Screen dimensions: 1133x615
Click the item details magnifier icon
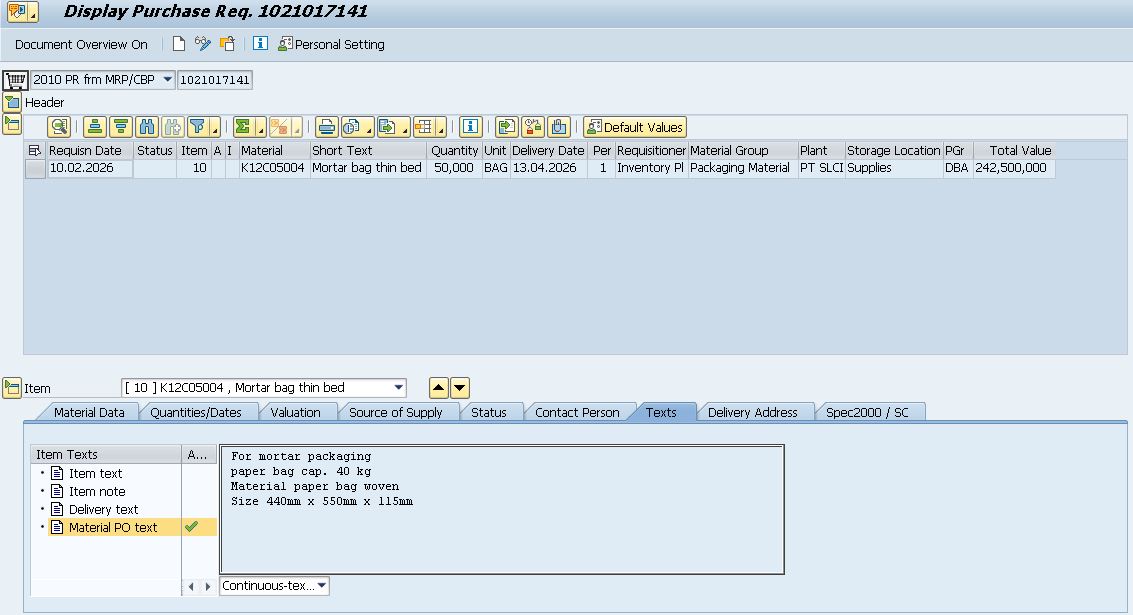click(60, 127)
